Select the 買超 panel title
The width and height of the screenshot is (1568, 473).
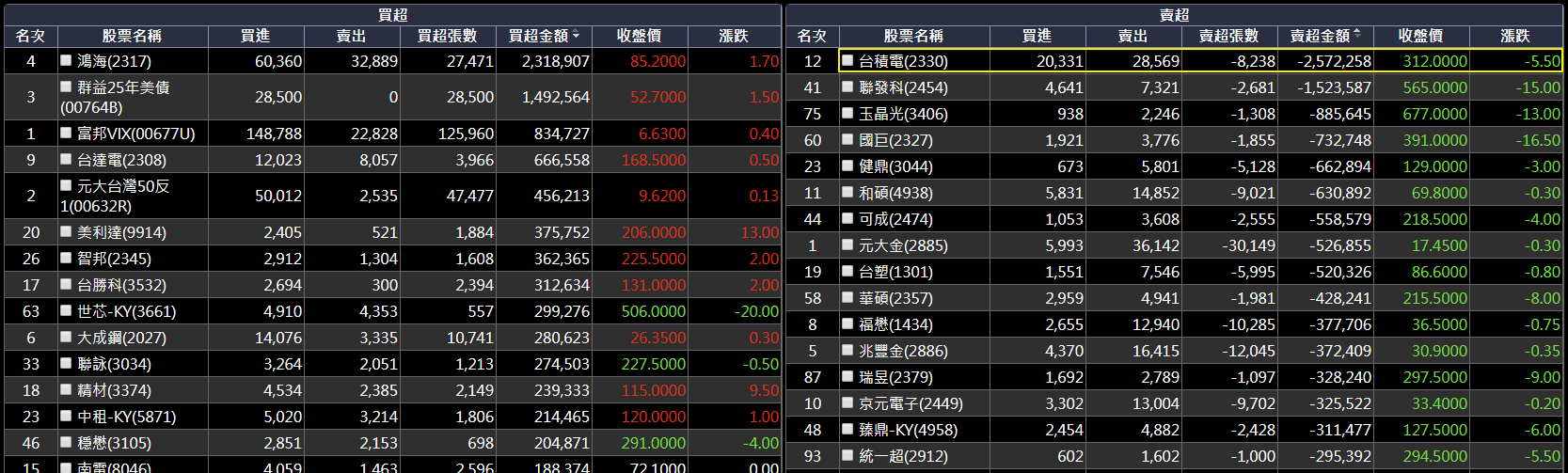pos(392,14)
